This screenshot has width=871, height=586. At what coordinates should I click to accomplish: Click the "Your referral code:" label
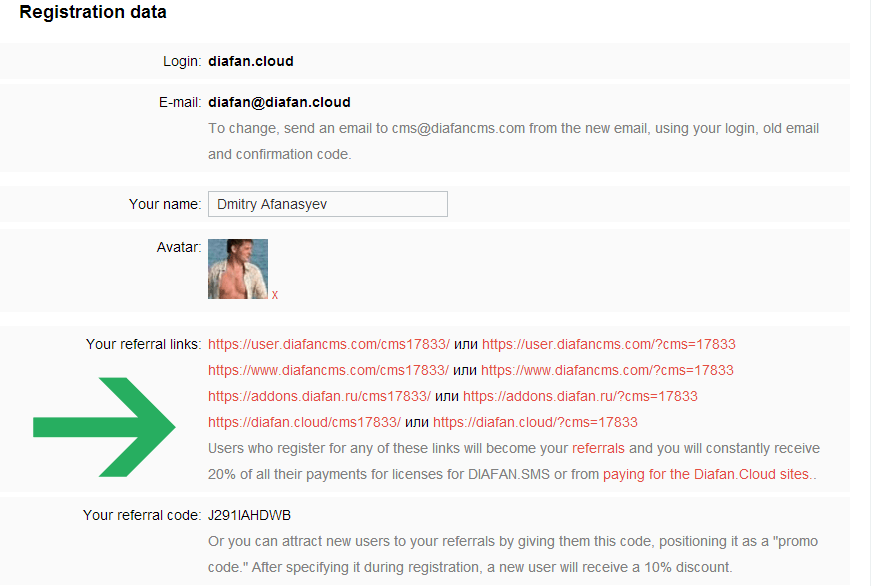point(142,515)
